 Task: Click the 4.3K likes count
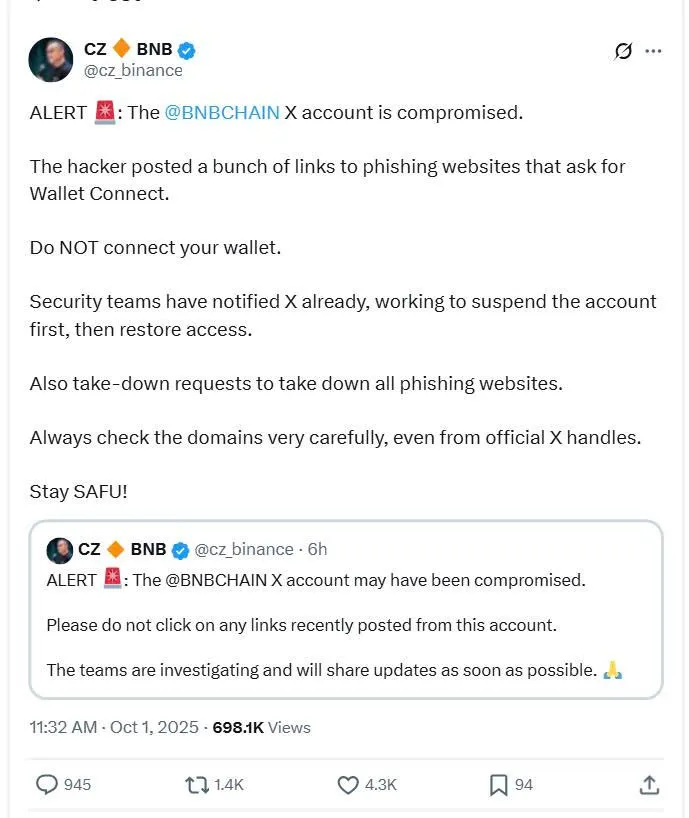click(380, 785)
